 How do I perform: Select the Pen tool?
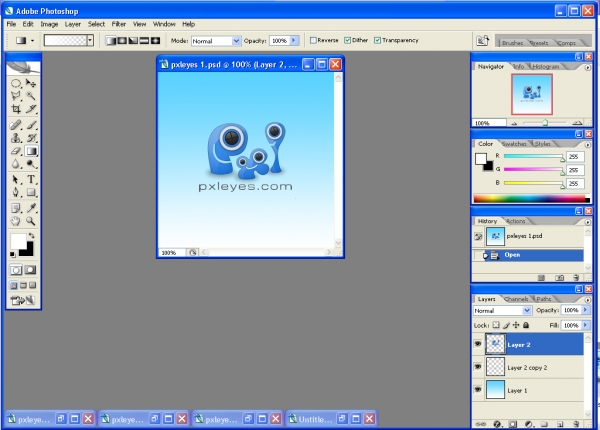point(16,192)
